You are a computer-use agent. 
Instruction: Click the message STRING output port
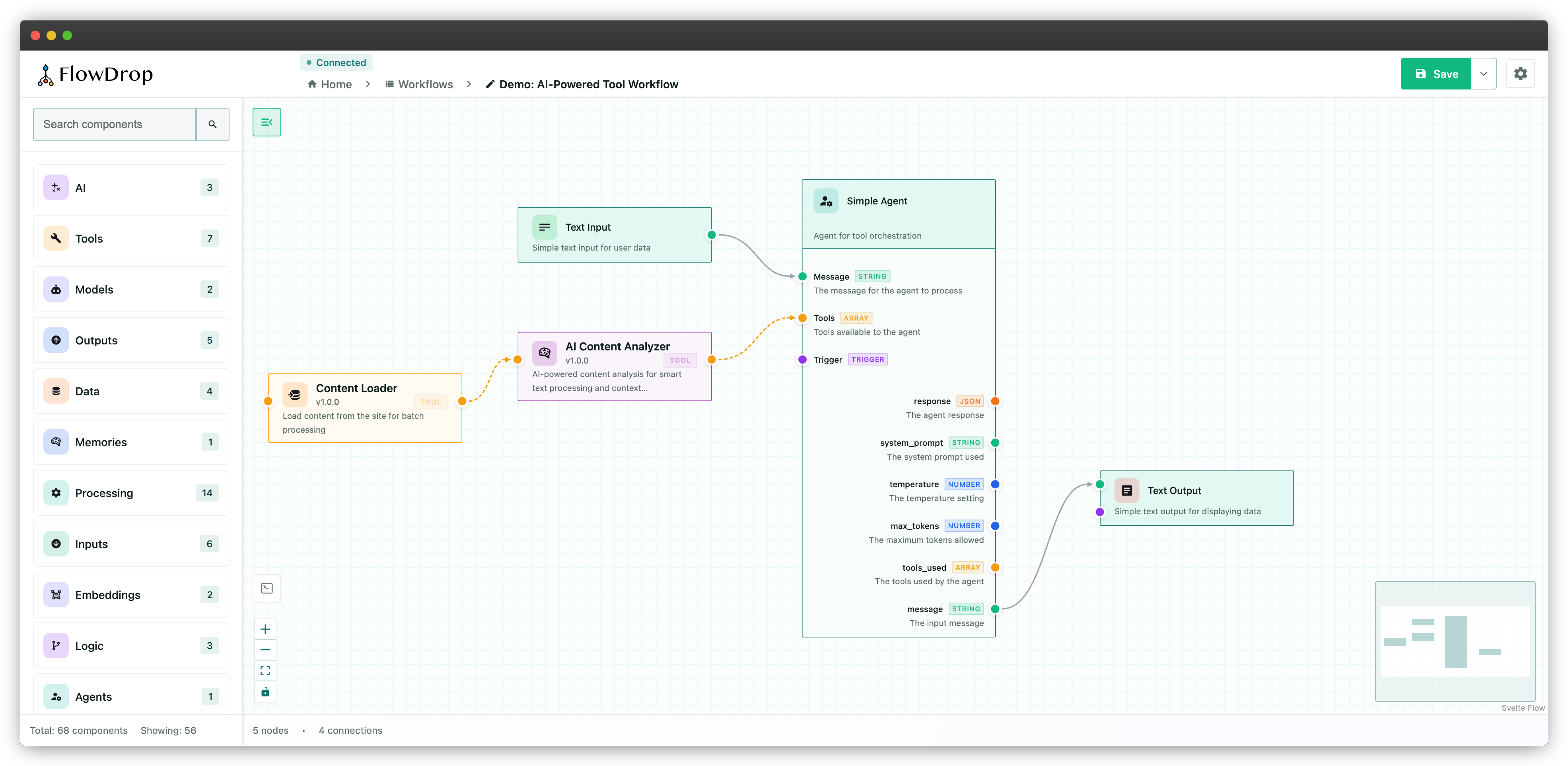[995, 609]
